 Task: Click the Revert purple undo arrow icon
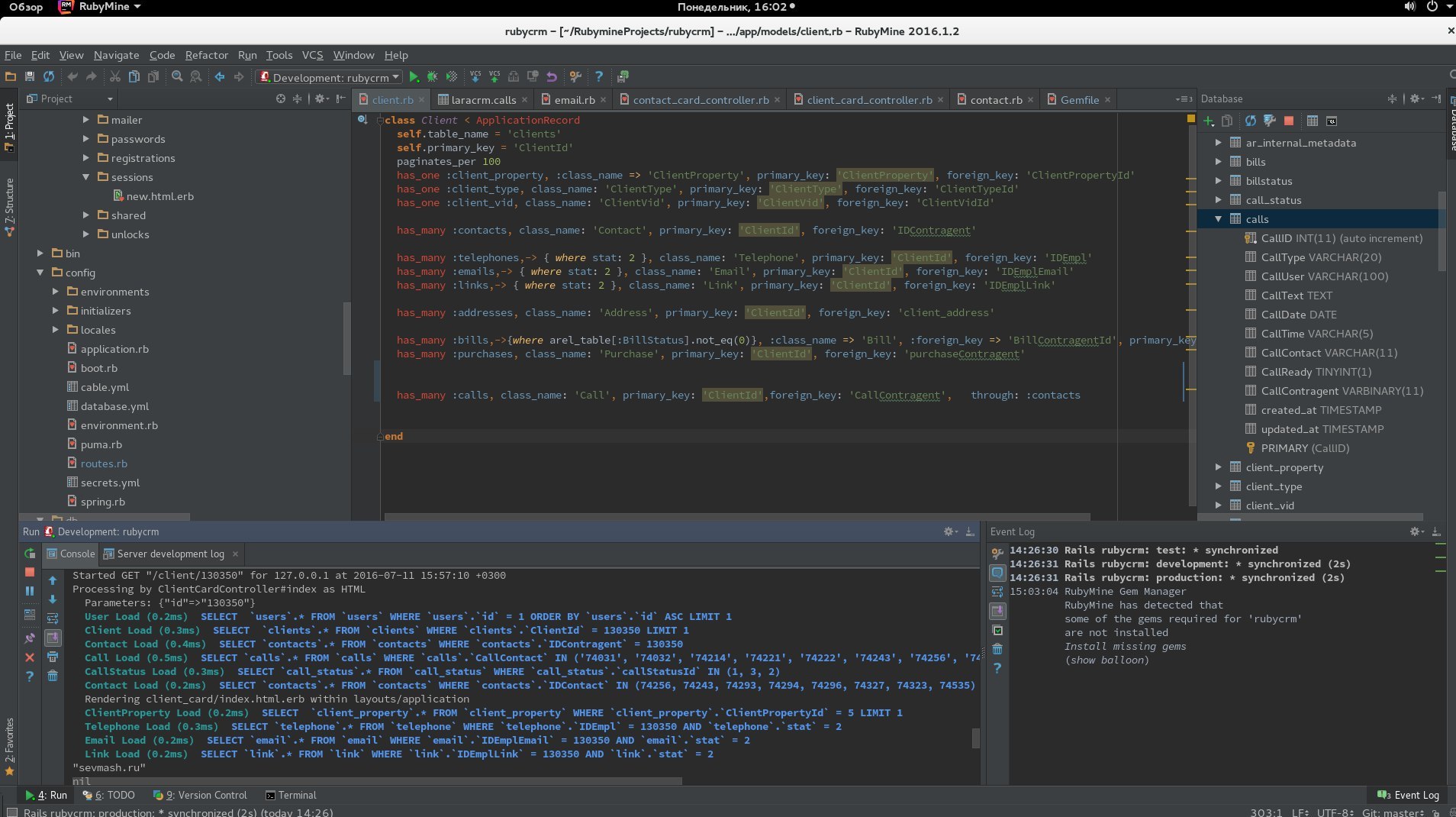tap(552, 76)
